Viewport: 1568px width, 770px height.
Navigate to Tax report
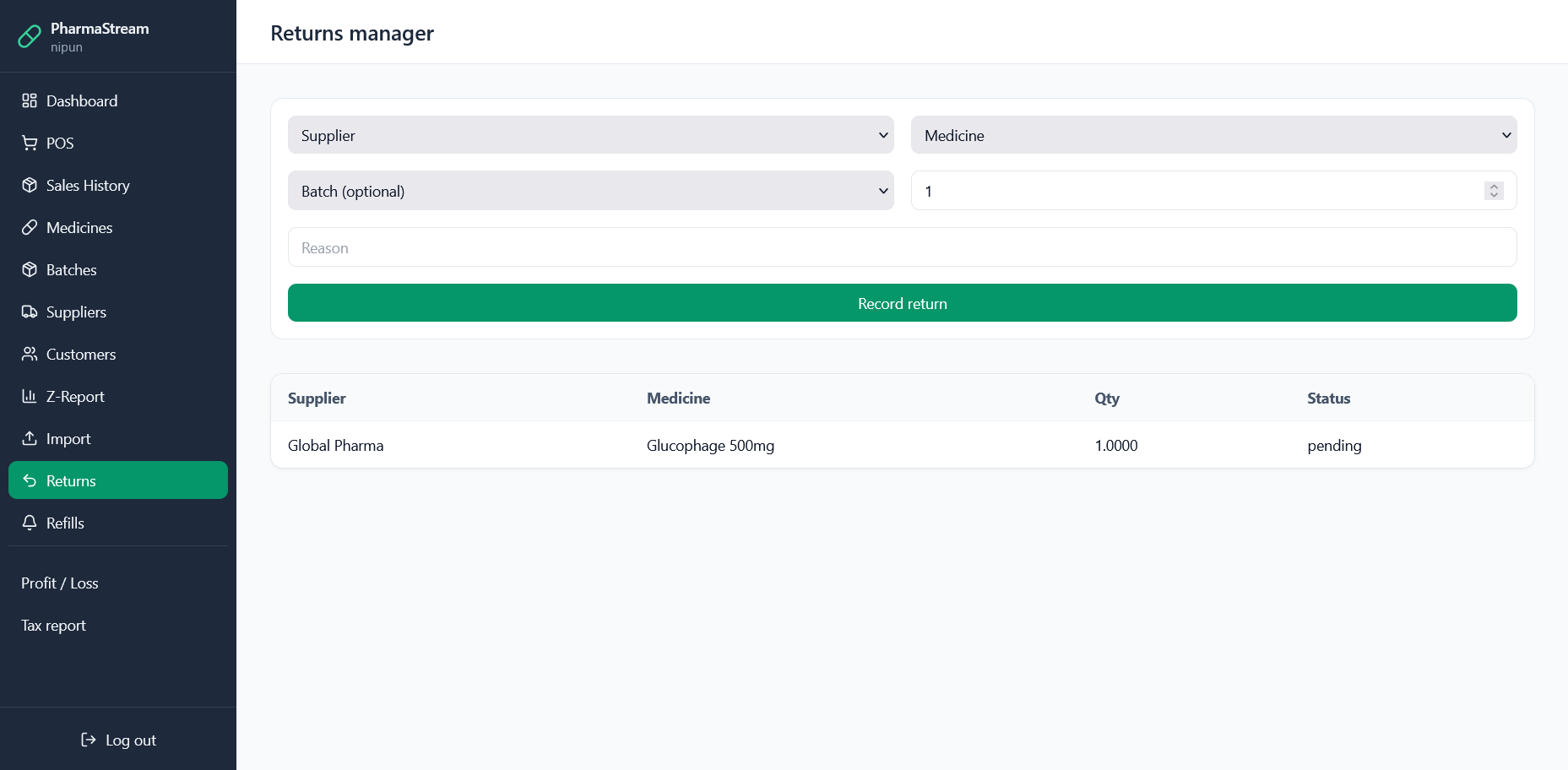(x=54, y=626)
